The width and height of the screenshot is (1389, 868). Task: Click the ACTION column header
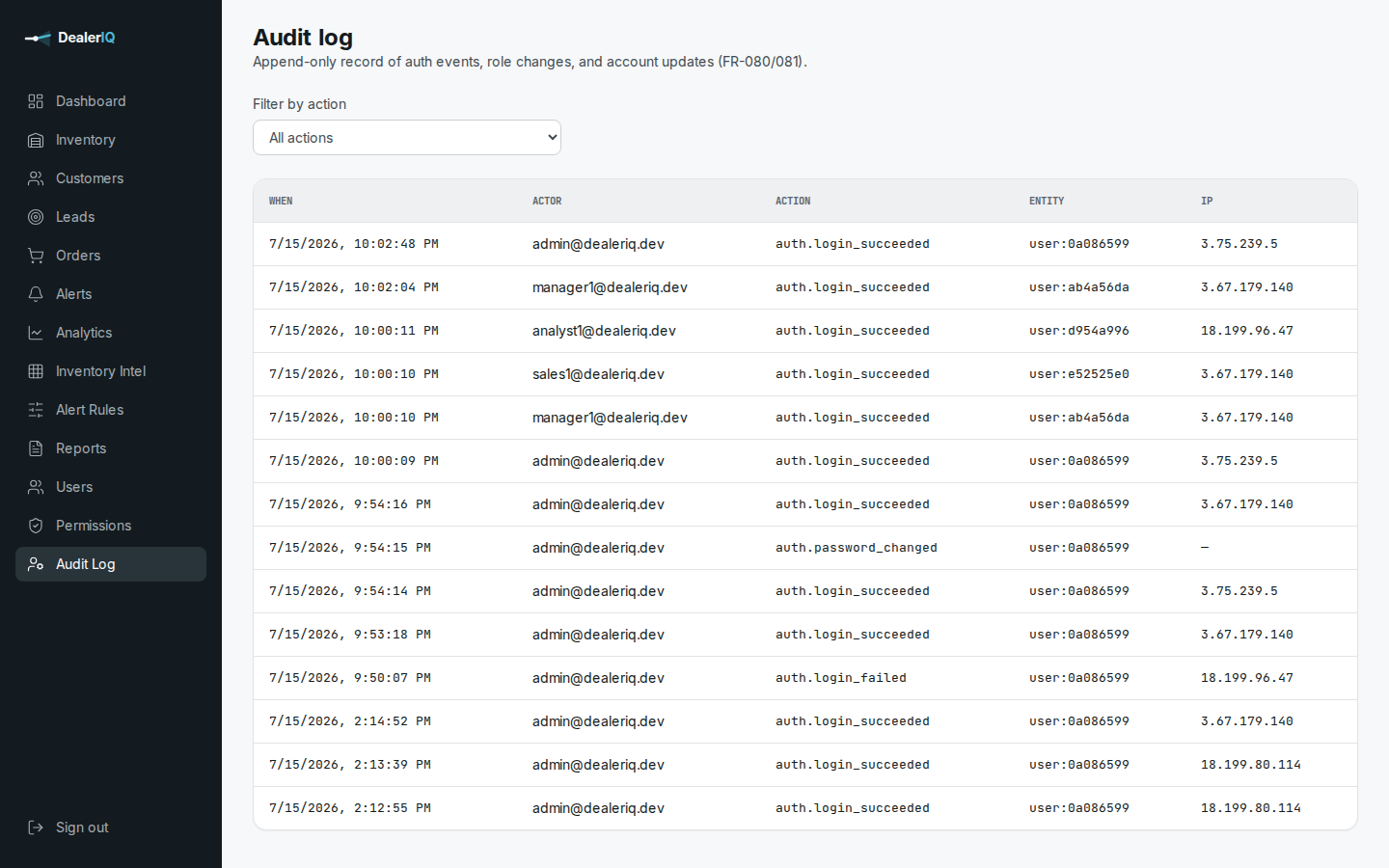pyautogui.click(x=793, y=201)
